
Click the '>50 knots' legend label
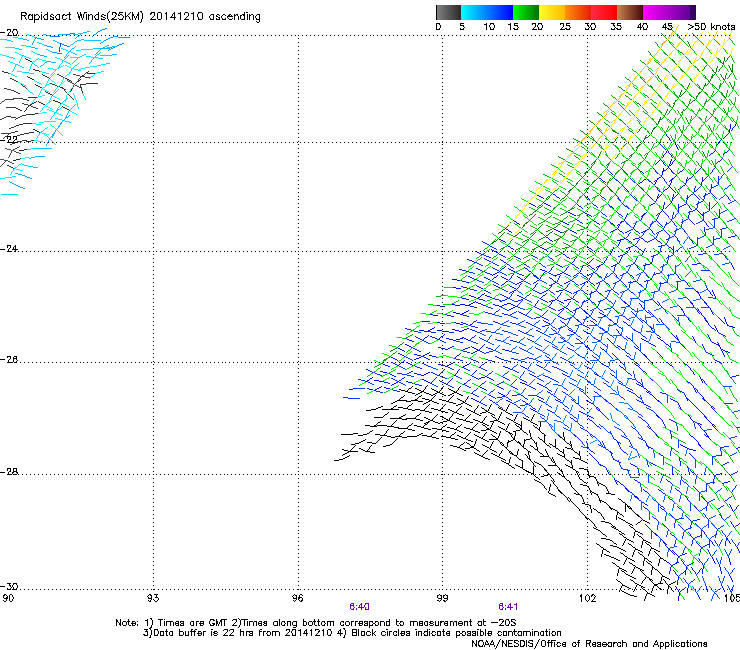click(x=711, y=27)
